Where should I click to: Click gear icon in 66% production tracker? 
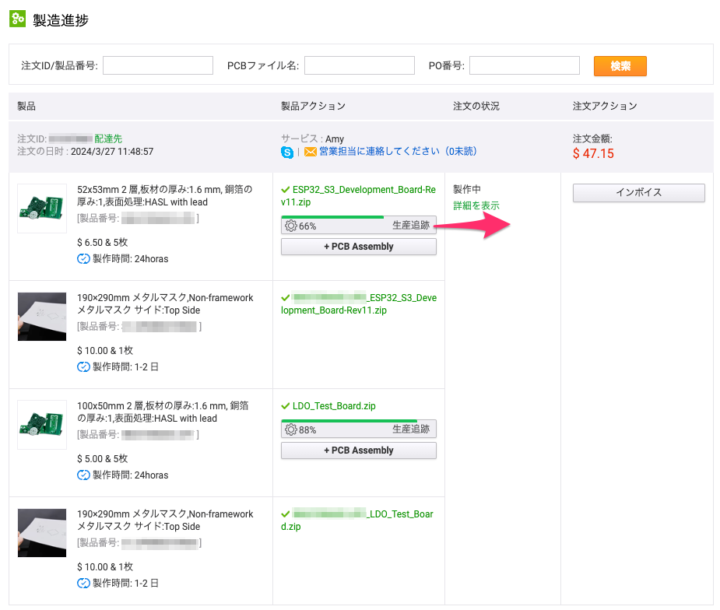point(291,226)
